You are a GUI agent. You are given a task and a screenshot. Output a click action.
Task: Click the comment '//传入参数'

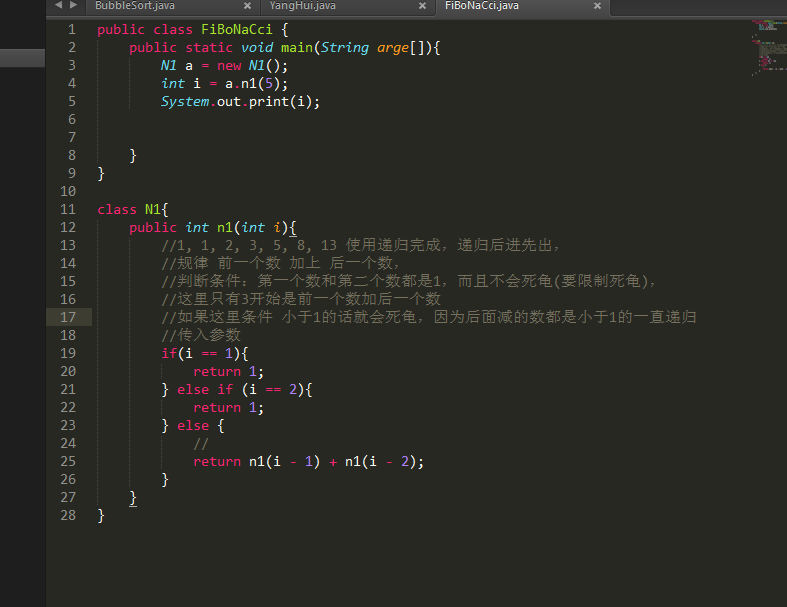click(201, 335)
